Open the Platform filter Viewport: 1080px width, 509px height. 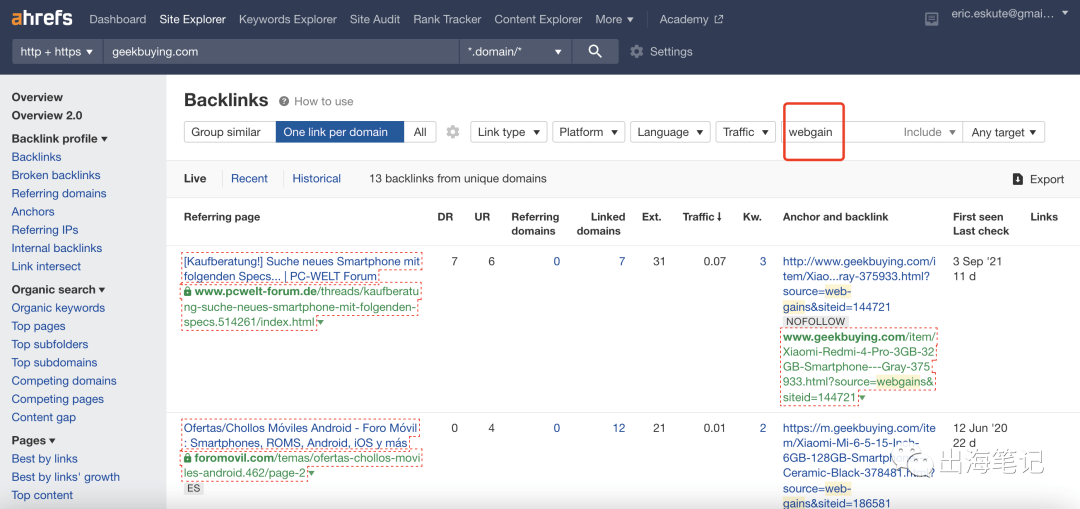point(588,132)
